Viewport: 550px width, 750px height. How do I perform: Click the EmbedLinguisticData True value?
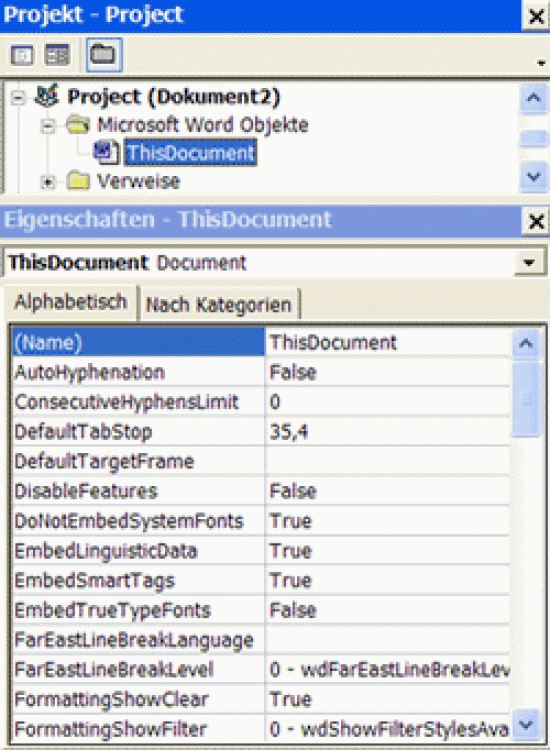(388, 551)
